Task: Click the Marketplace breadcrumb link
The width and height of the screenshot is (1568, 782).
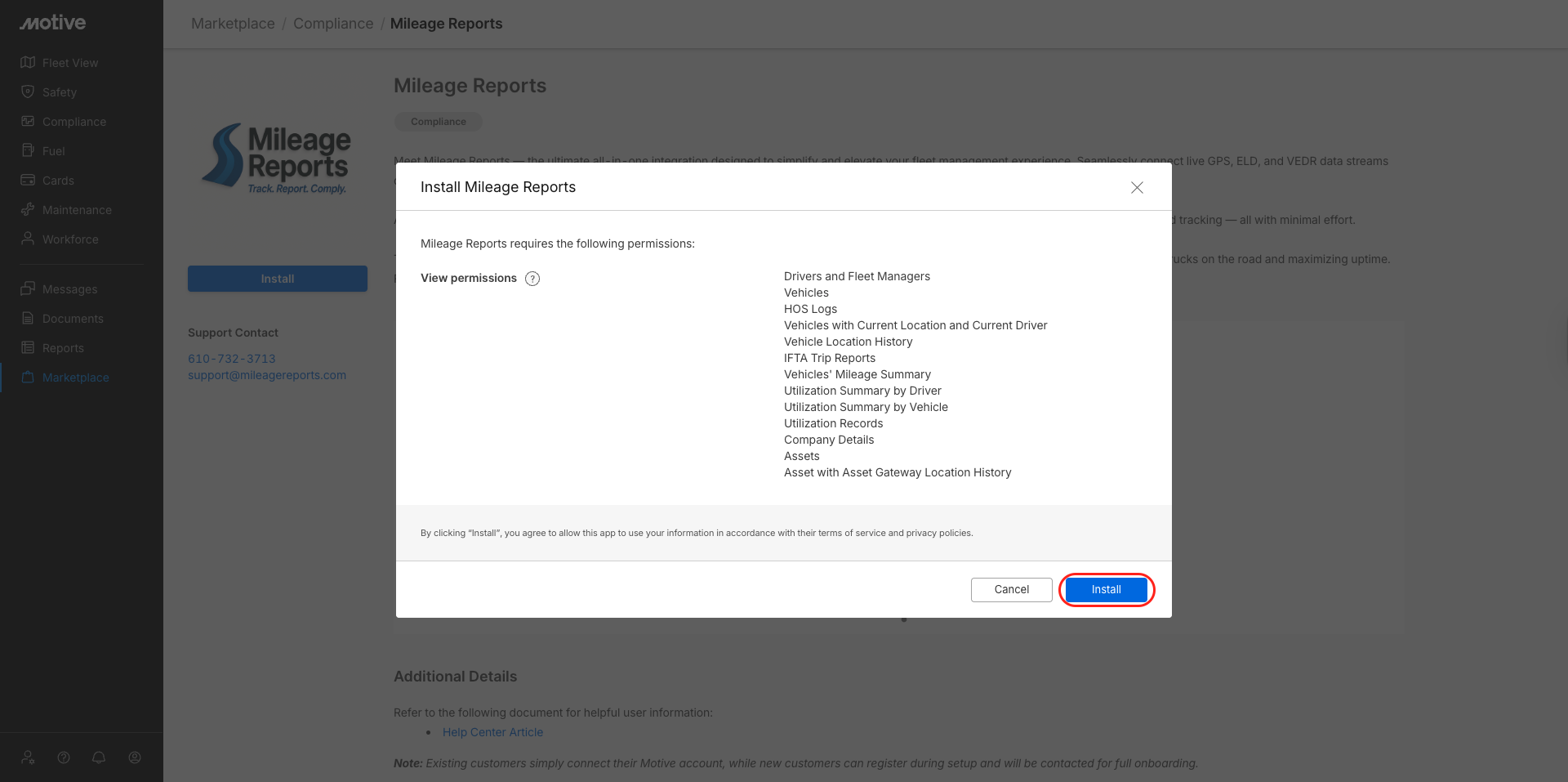Action: click(x=233, y=24)
